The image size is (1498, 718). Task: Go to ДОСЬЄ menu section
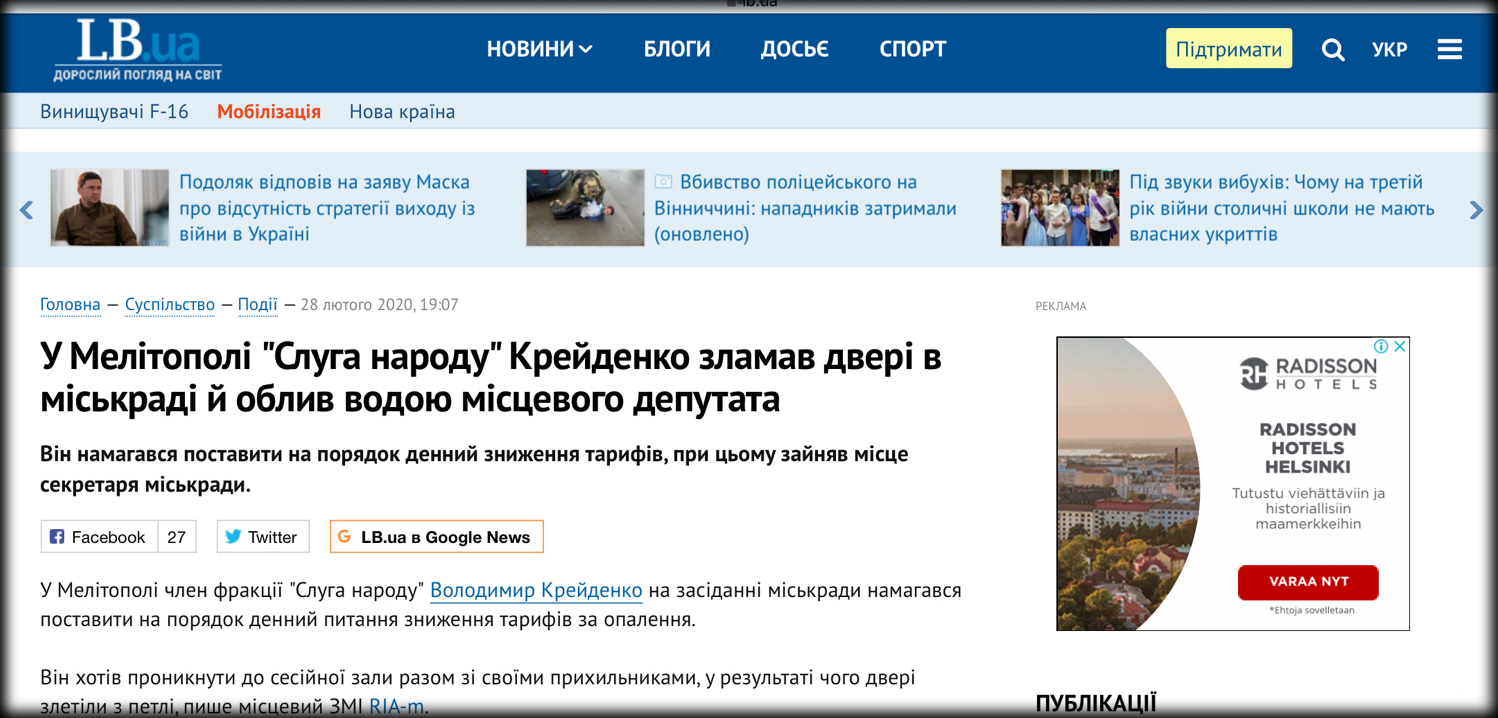pos(794,49)
